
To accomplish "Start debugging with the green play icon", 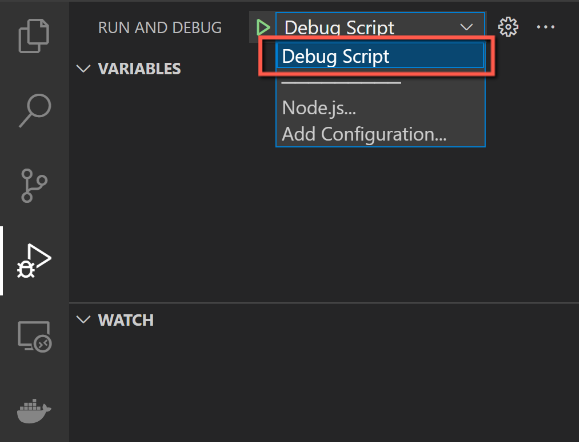I will [x=263, y=27].
